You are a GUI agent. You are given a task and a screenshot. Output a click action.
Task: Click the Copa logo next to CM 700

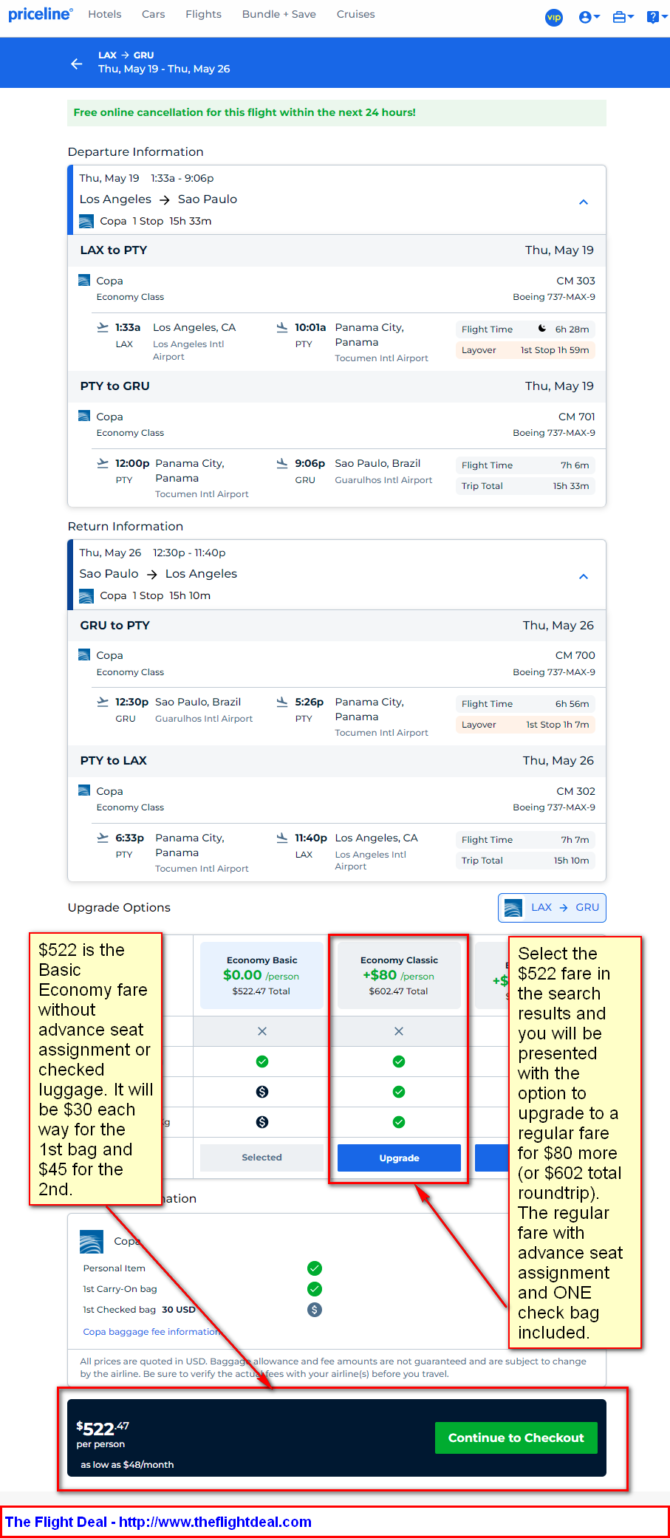[84, 655]
